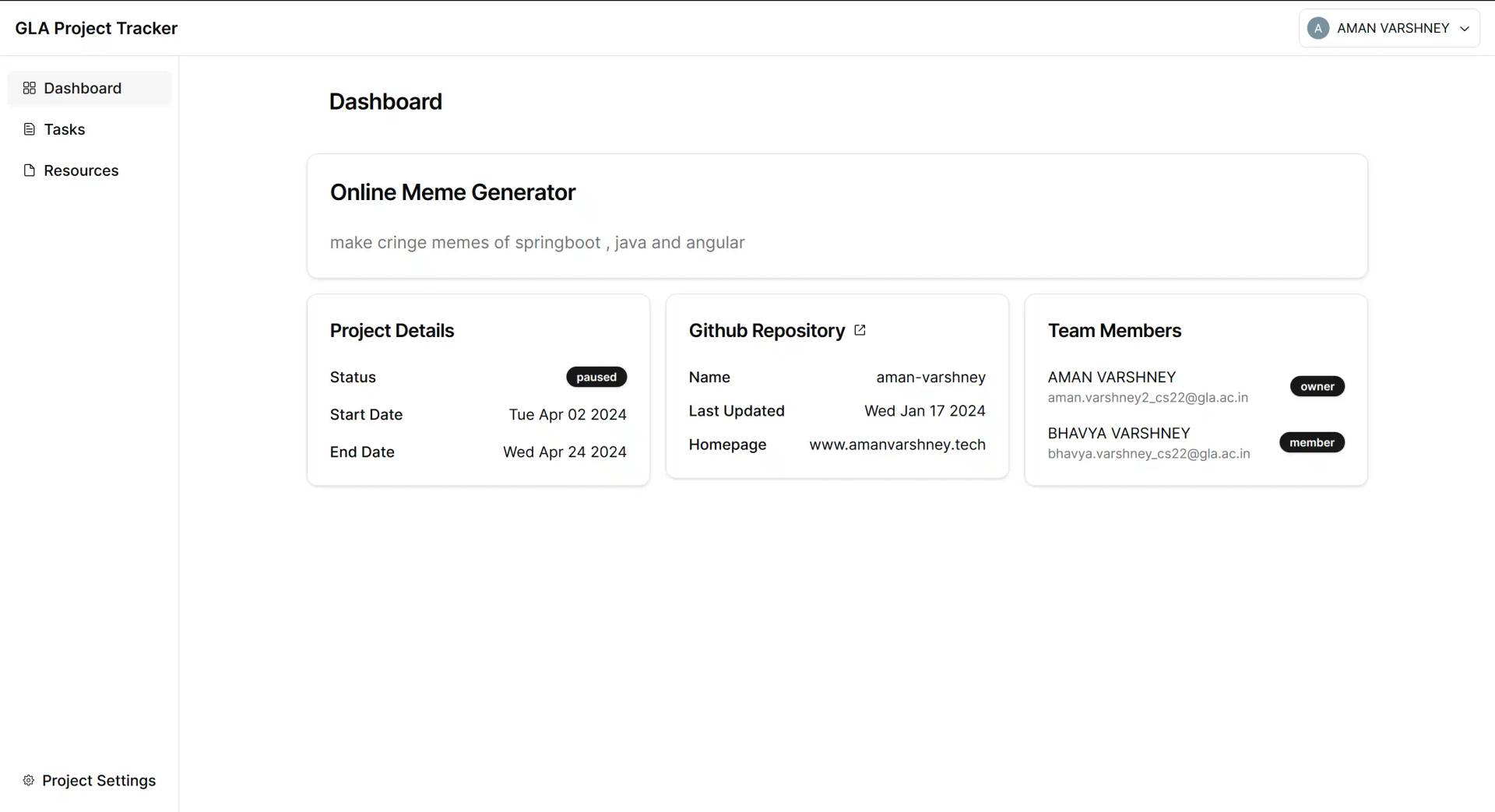Viewport: 1495px width, 812px height.
Task: Go to the Tasks page
Action: click(x=65, y=129)
